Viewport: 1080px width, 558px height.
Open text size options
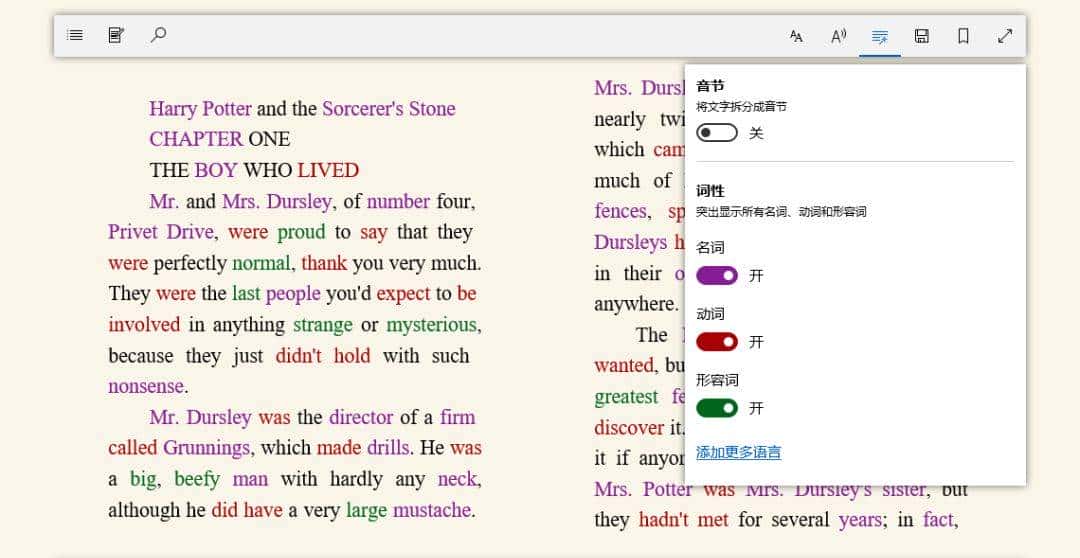point(796,36)
